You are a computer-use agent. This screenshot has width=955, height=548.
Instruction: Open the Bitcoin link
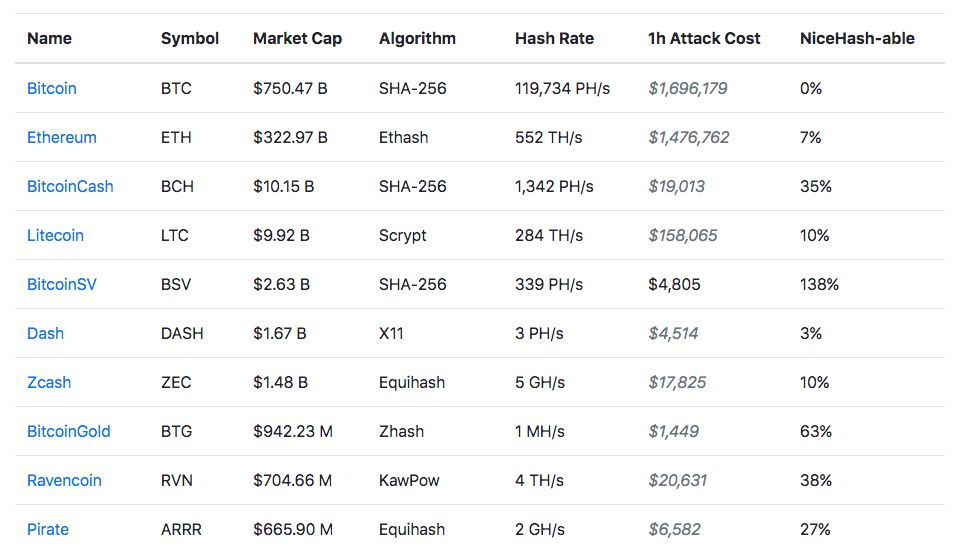point(51,88)
